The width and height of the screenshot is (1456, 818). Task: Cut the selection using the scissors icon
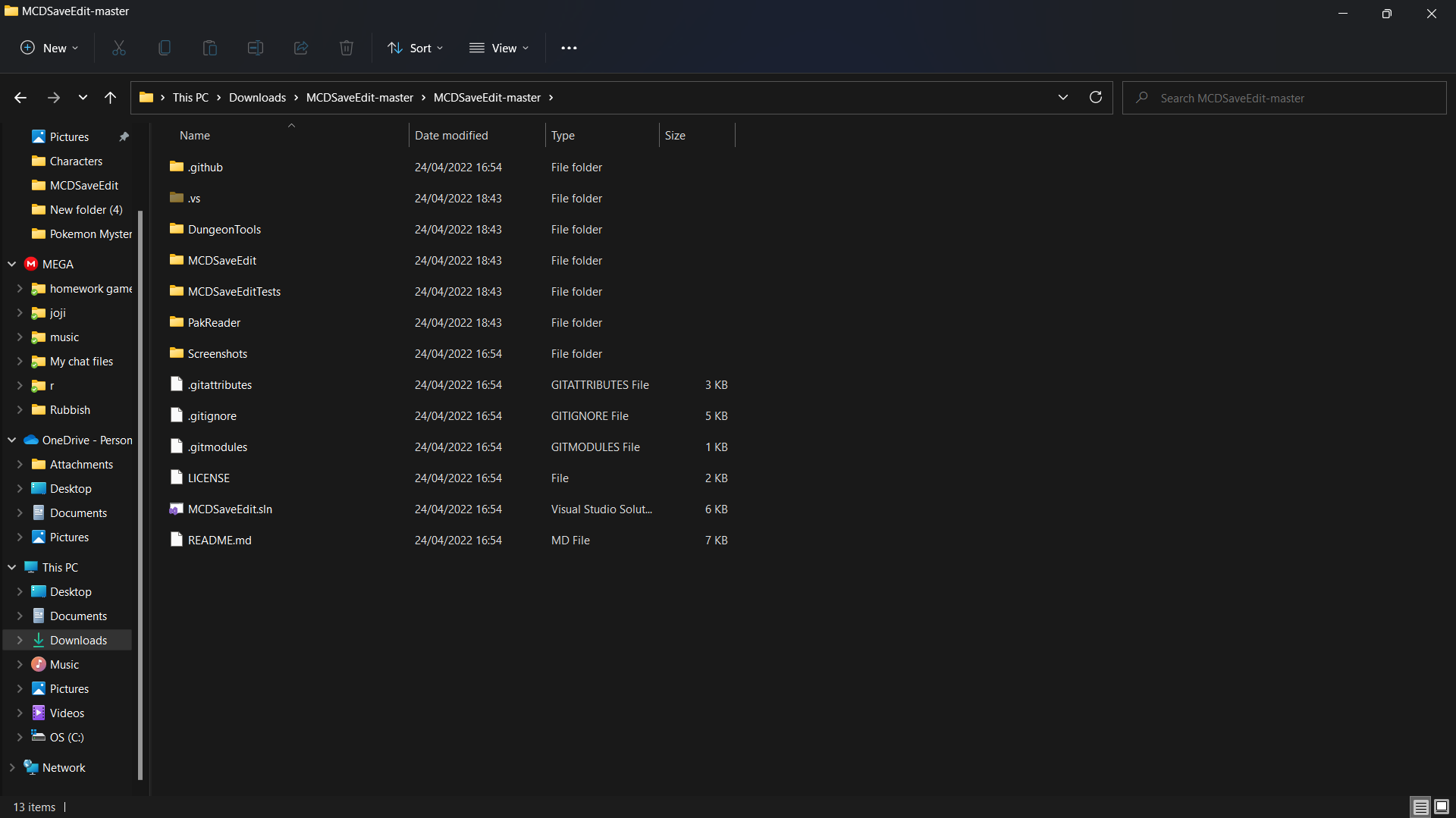118,48
